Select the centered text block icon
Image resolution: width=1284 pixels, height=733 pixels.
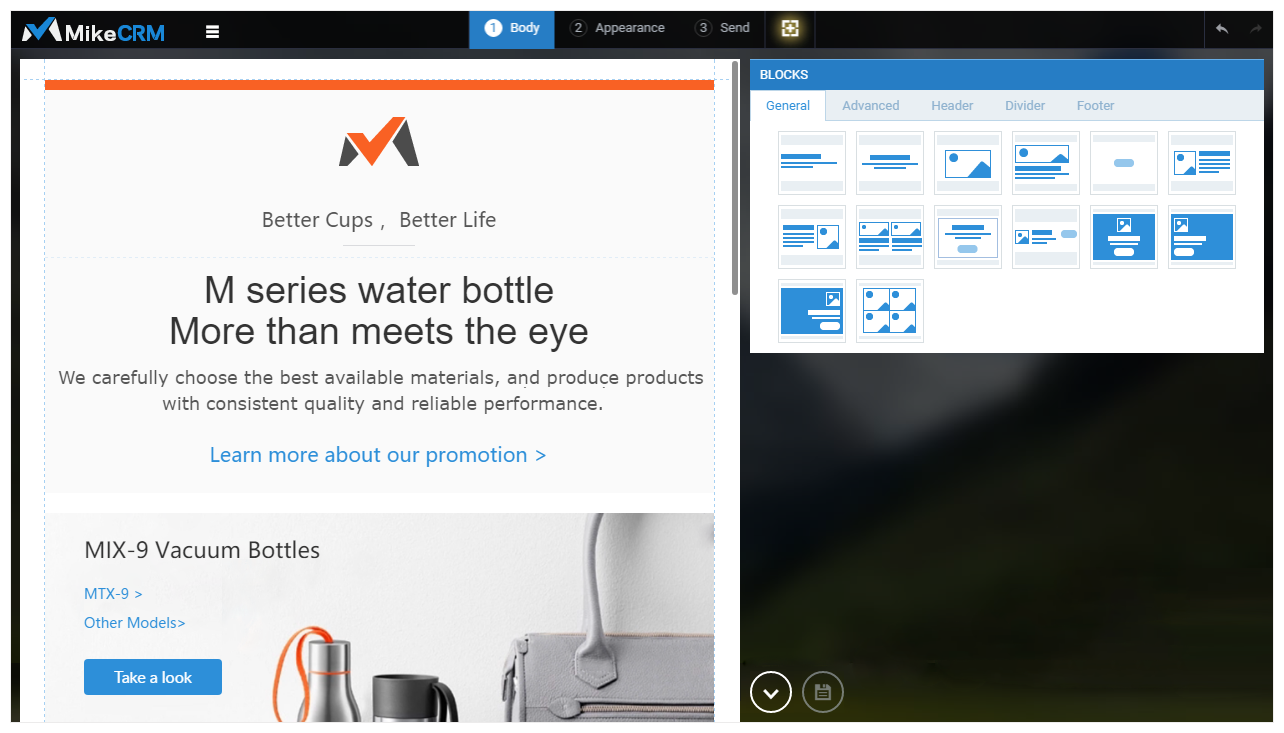(890, 163)
